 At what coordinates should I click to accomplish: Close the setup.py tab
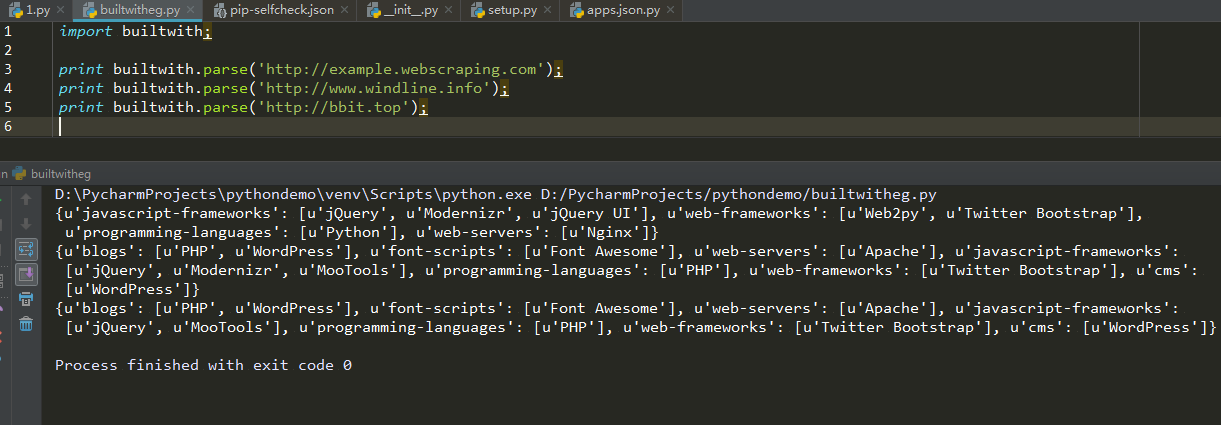click(547, 11)
